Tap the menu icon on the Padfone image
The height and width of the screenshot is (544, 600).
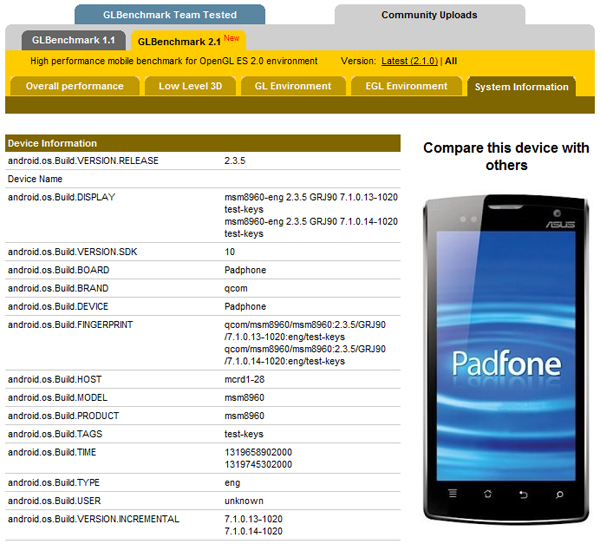[x=452, y=494]
